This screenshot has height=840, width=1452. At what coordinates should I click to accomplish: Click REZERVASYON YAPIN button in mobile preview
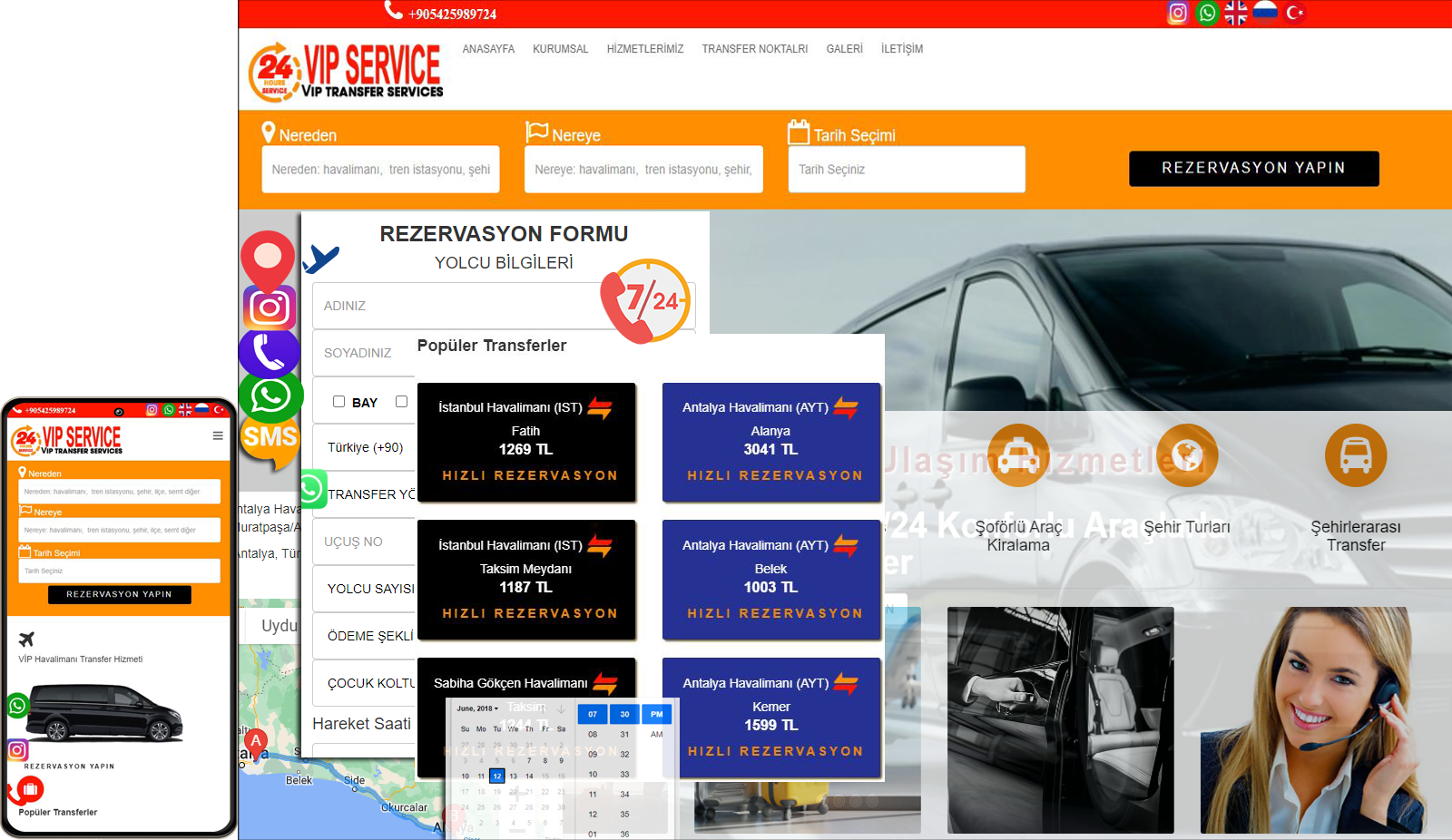point(119,594)
